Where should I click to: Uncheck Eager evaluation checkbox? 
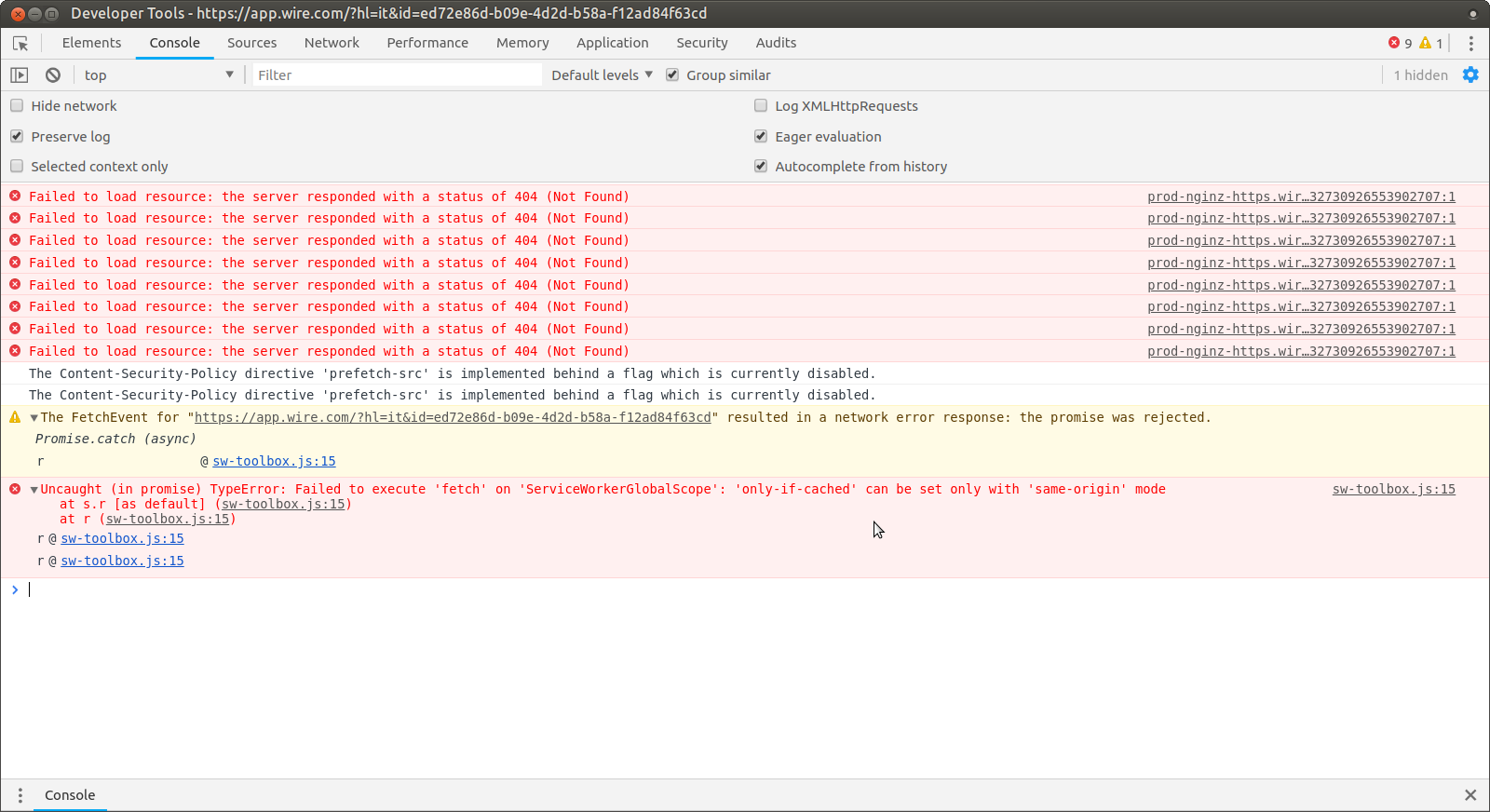pyautogui.click(x=761, y=136)
